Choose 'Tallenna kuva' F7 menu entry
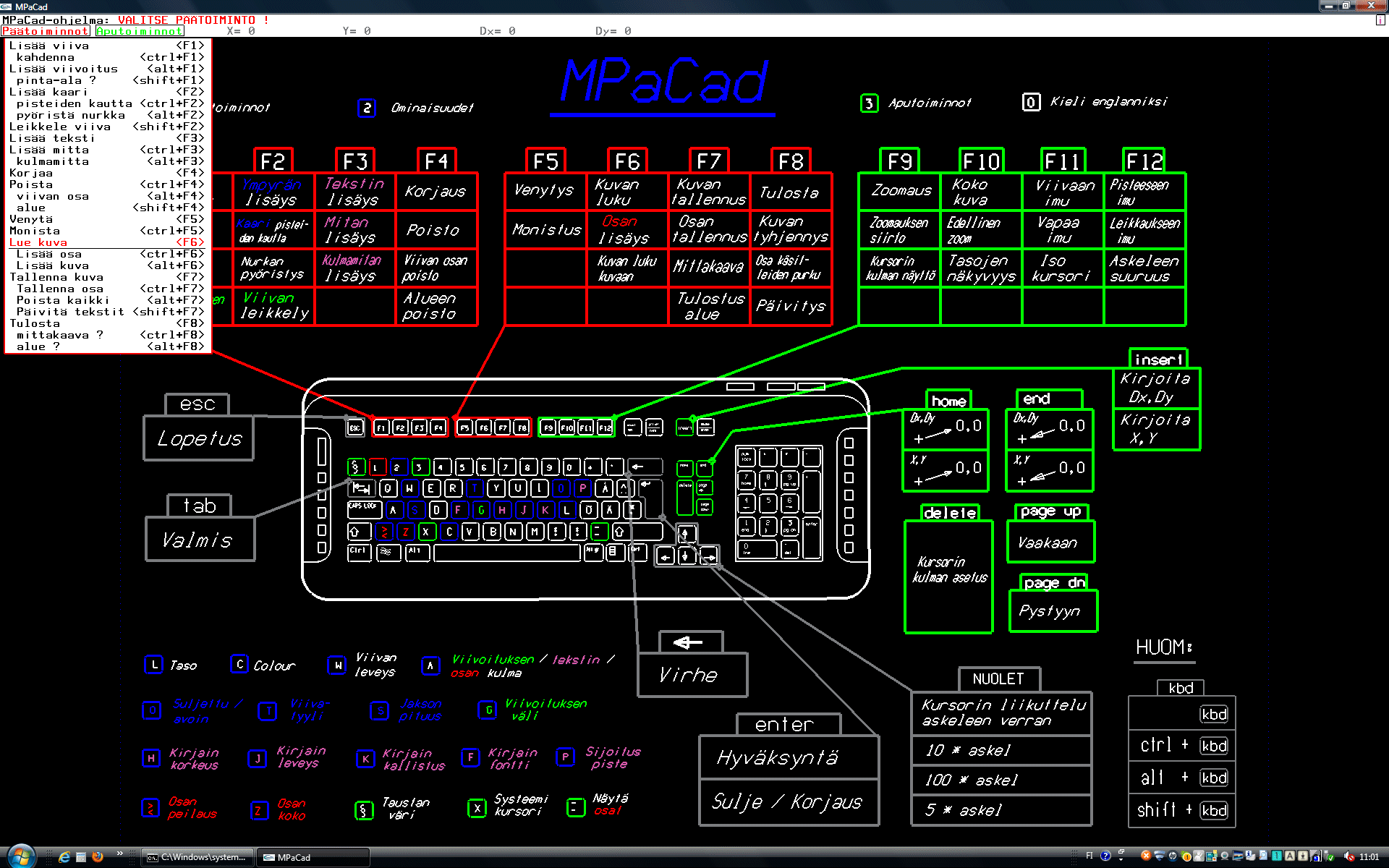Screen dimensions: 1389x868 point(107,277)
